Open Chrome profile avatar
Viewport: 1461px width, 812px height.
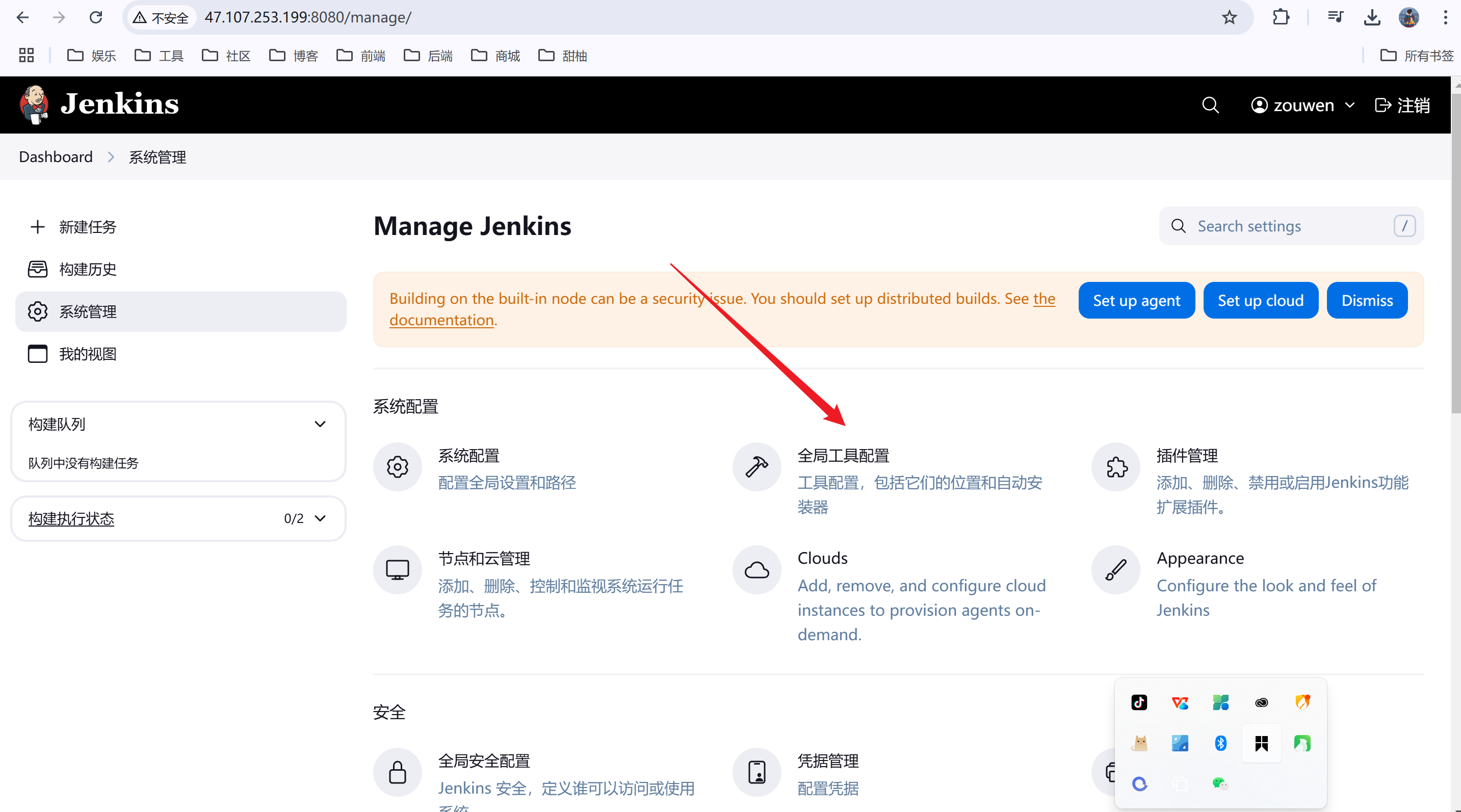tap(1409, 17)
